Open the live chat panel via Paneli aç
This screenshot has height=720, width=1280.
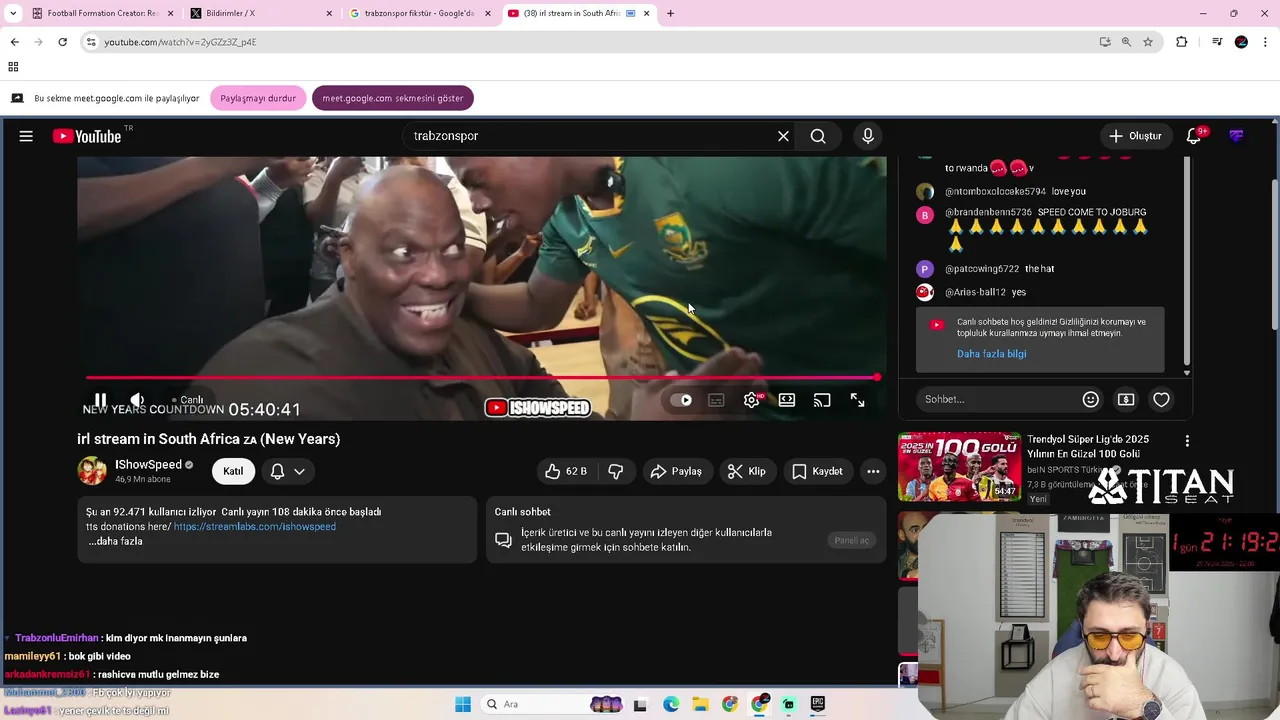click(x=852, y=540)
